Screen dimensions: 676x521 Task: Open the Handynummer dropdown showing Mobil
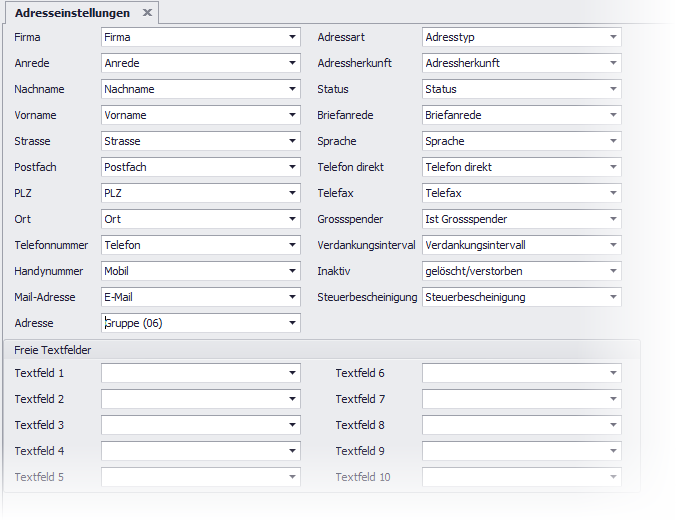tap(292, 271)
